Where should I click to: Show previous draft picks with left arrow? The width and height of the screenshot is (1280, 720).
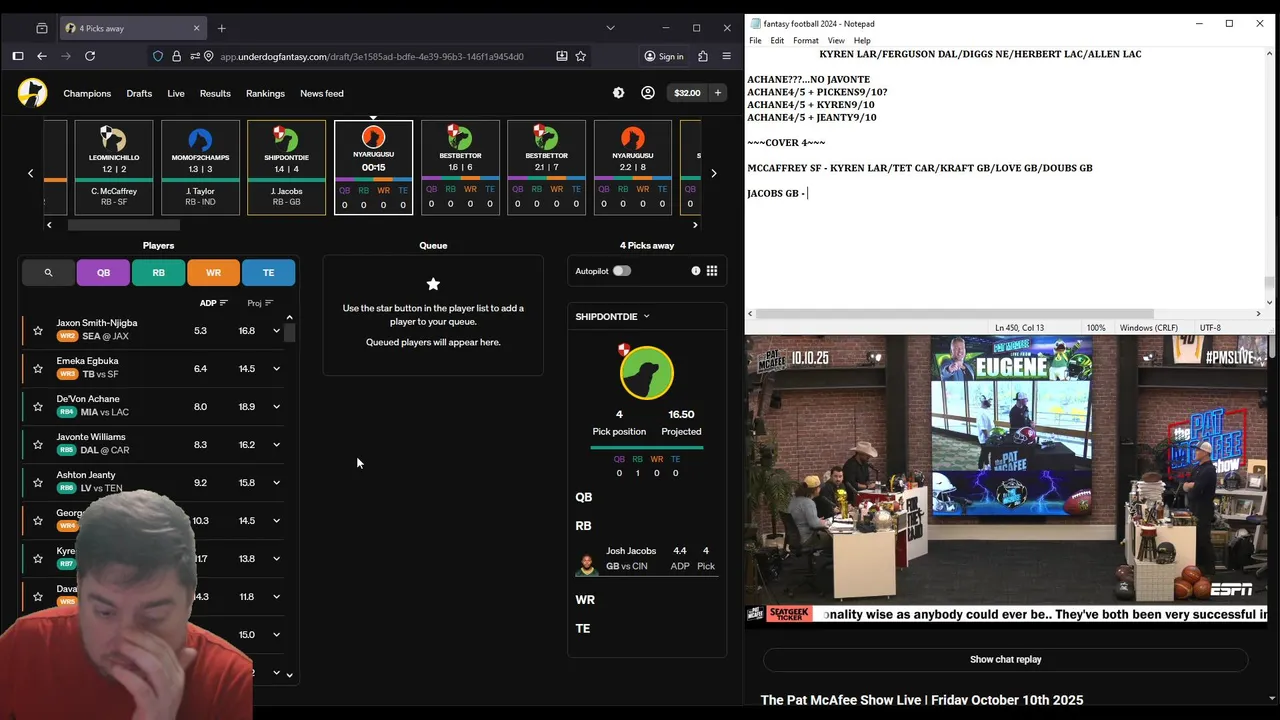click(x=30, y=173)
